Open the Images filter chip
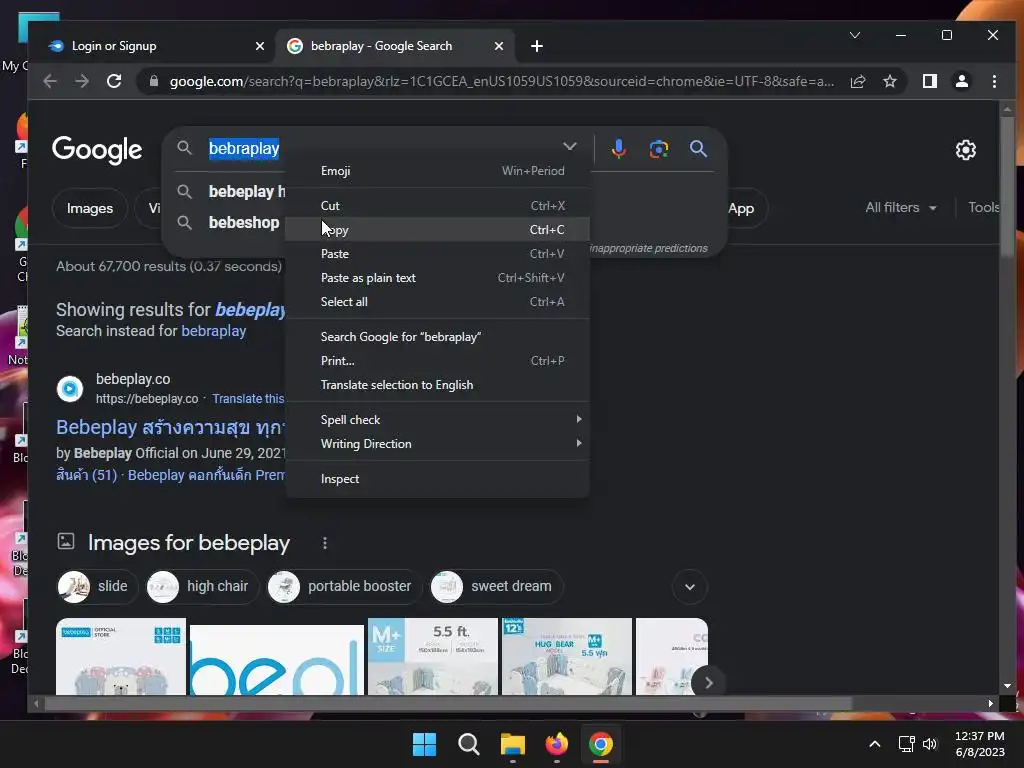This screenshot has width=1024, height=768. (x=89, y=208)
